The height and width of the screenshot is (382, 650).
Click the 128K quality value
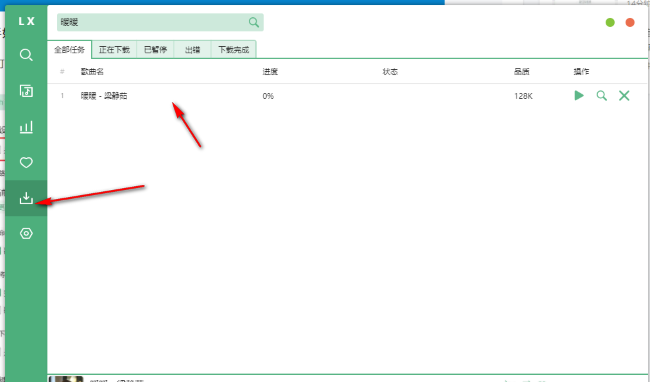(x=523, y=96)
